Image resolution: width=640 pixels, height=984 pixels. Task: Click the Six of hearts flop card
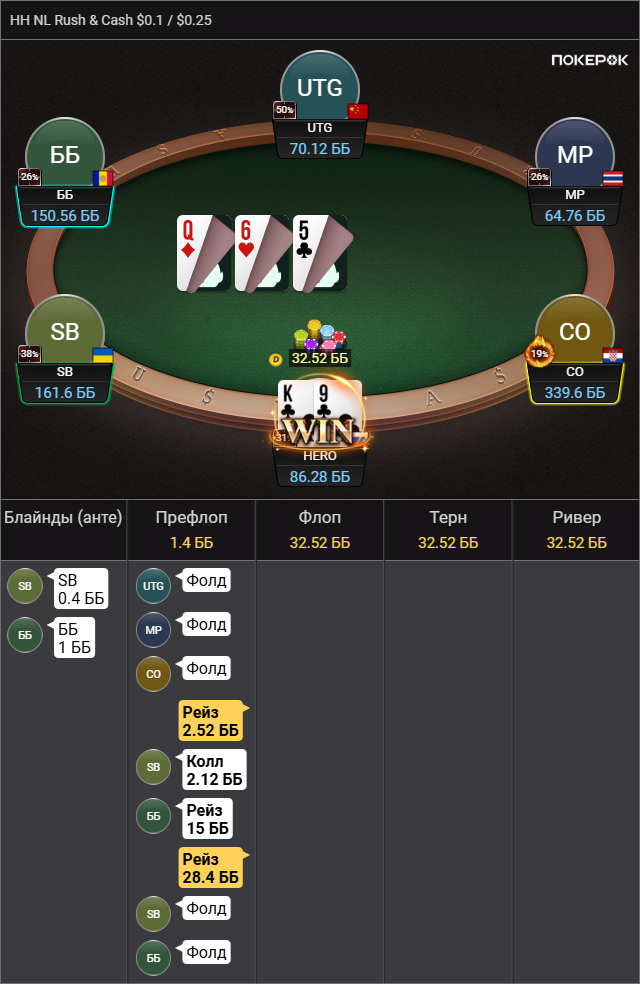pos(262,253)
